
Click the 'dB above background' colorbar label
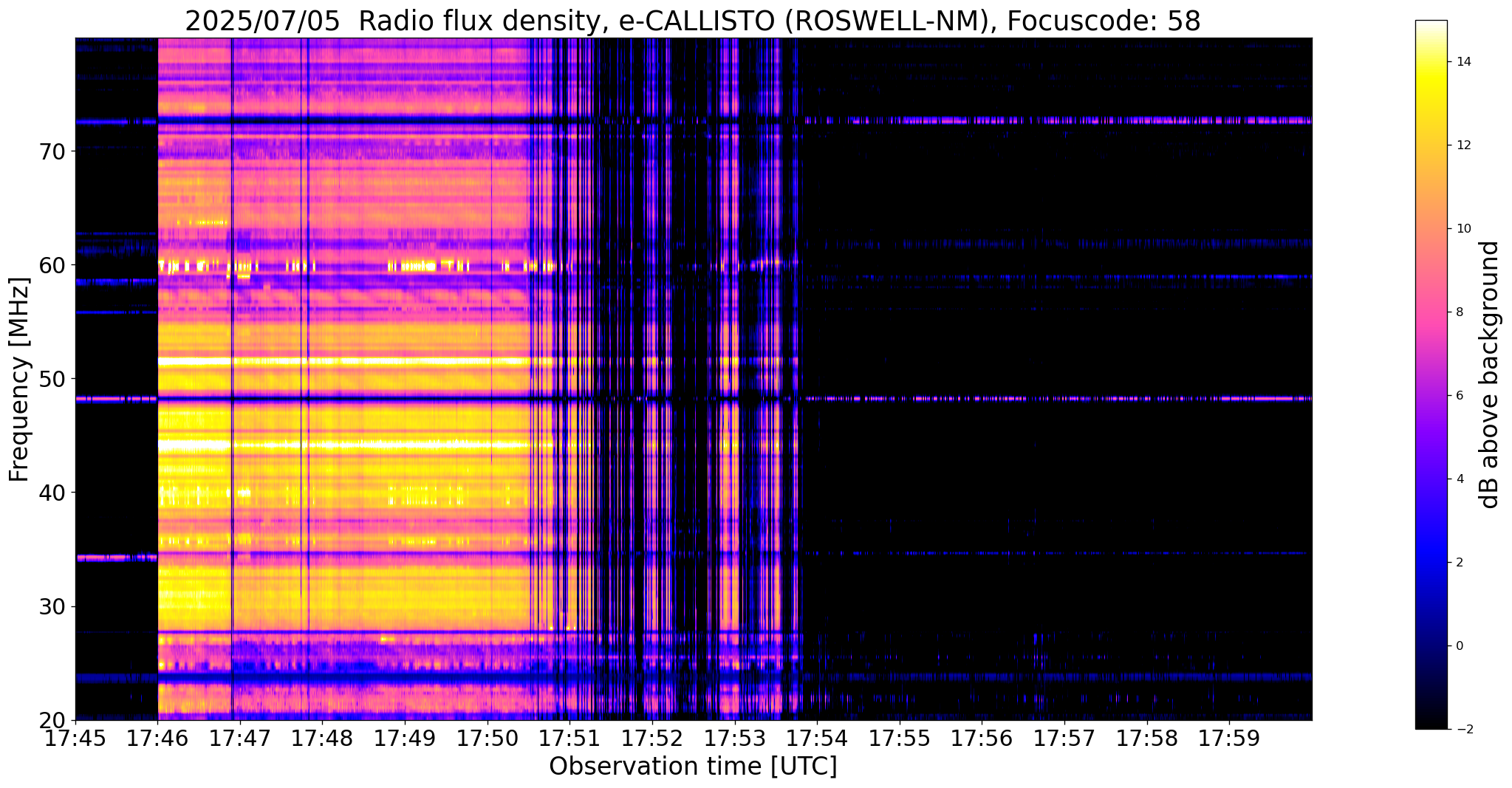point(1490,374)
